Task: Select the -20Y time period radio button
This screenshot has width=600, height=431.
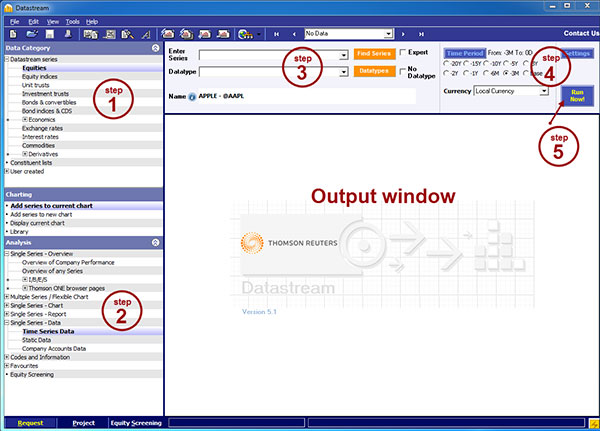Action: (x=447, y=65)
